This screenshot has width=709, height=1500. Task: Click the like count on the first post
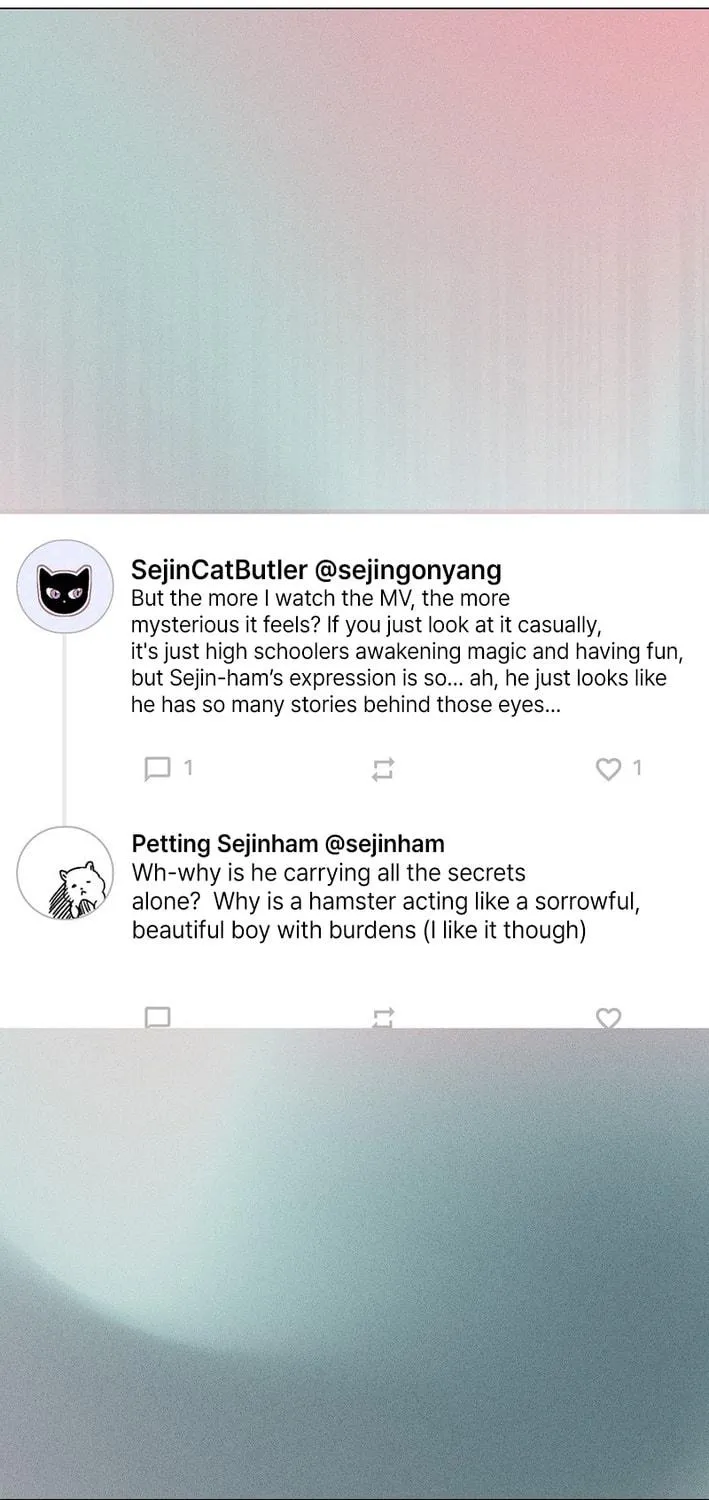[638, 768]
